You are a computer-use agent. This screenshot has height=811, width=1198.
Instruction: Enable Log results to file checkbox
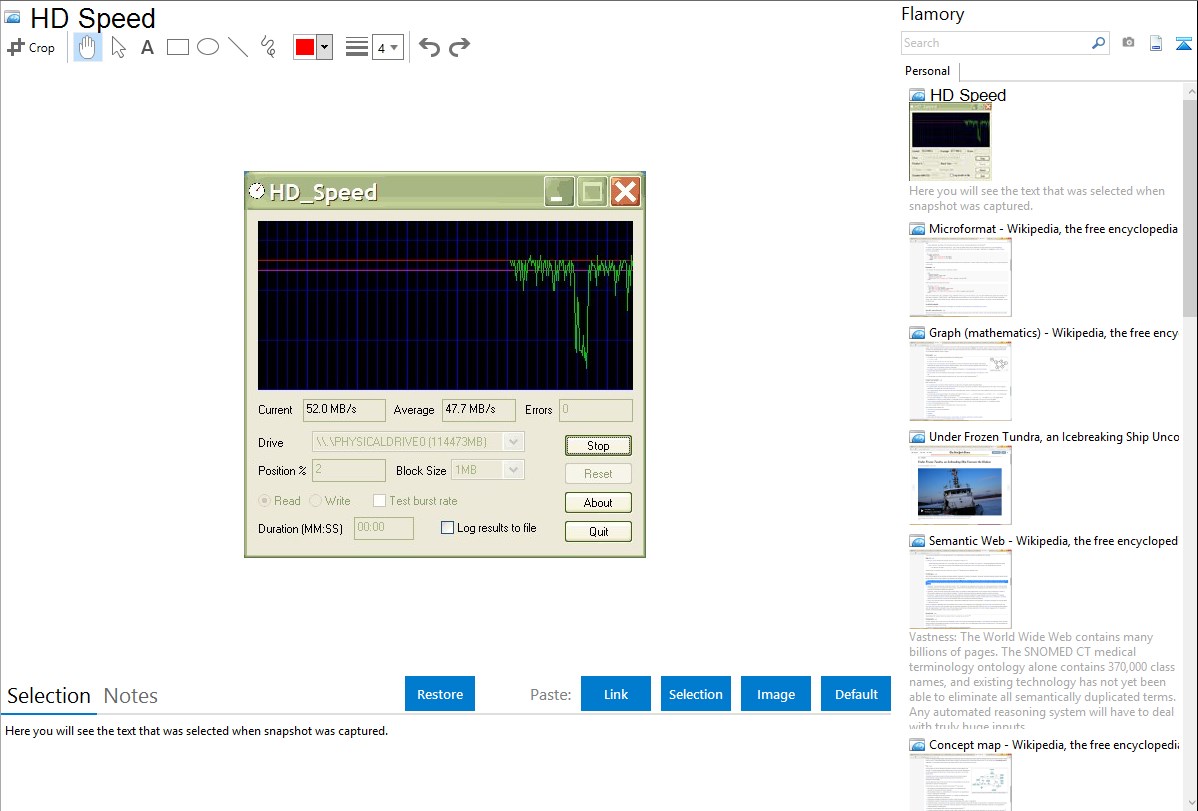(x=448, y=527)
